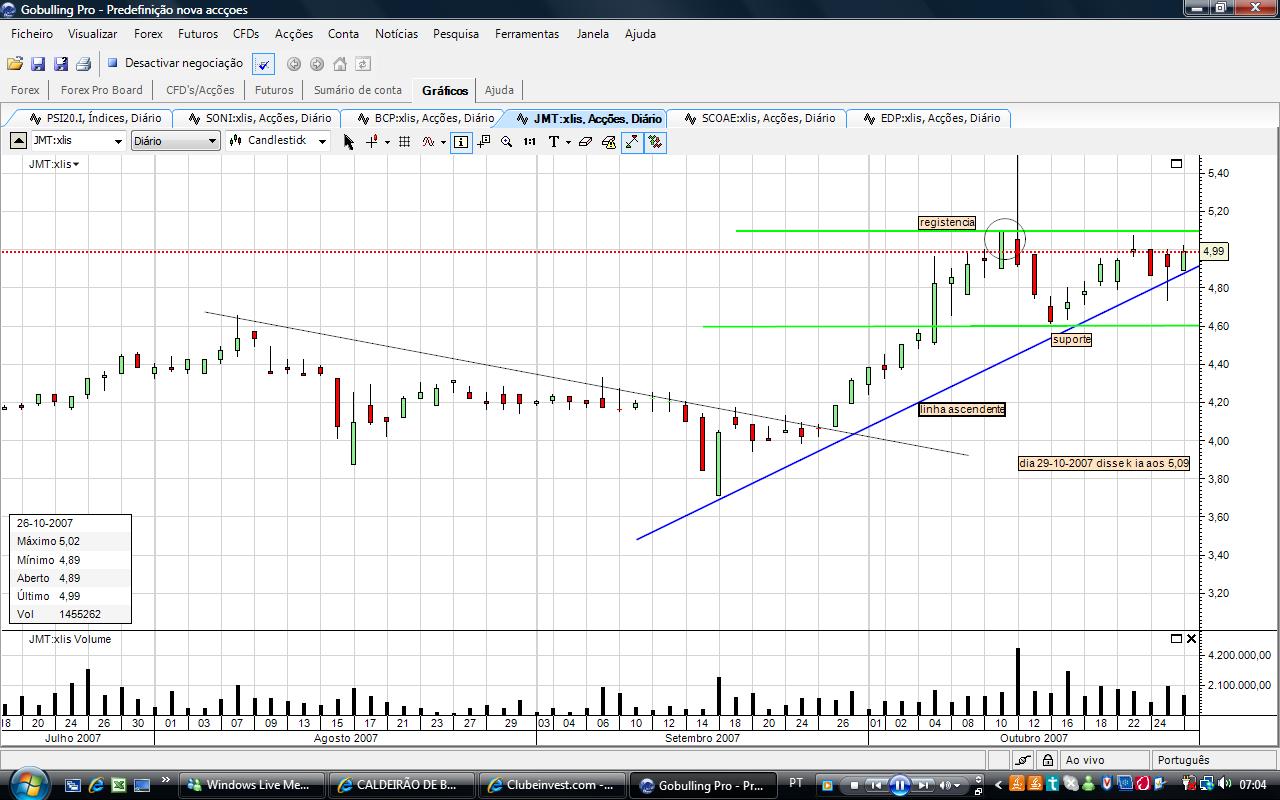
Task: Toggle the trend line scaling button
Action: pyautogui.click(x=632, y=141)
